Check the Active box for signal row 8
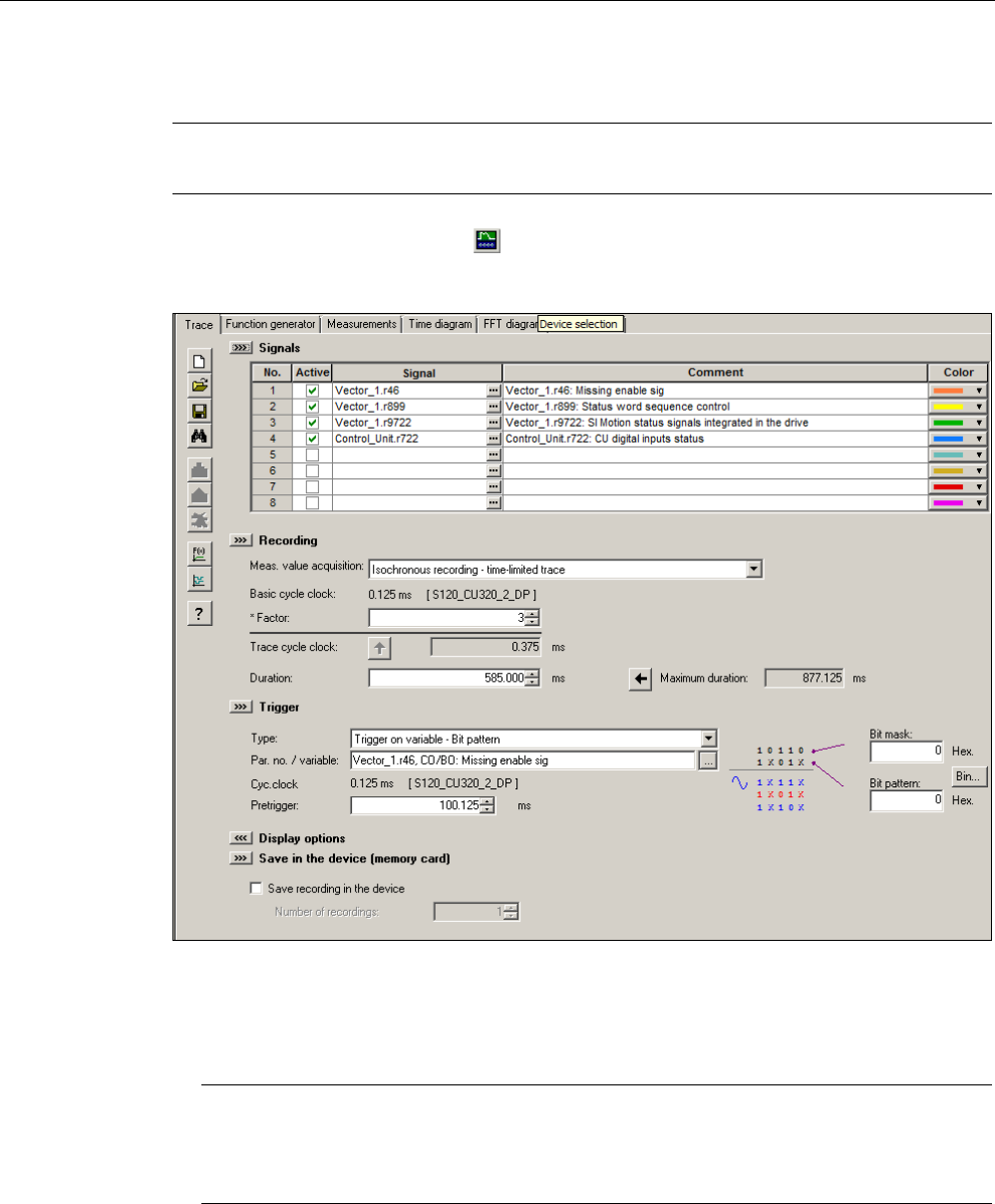Viewport: 995px width, 1204px height. 312,503
